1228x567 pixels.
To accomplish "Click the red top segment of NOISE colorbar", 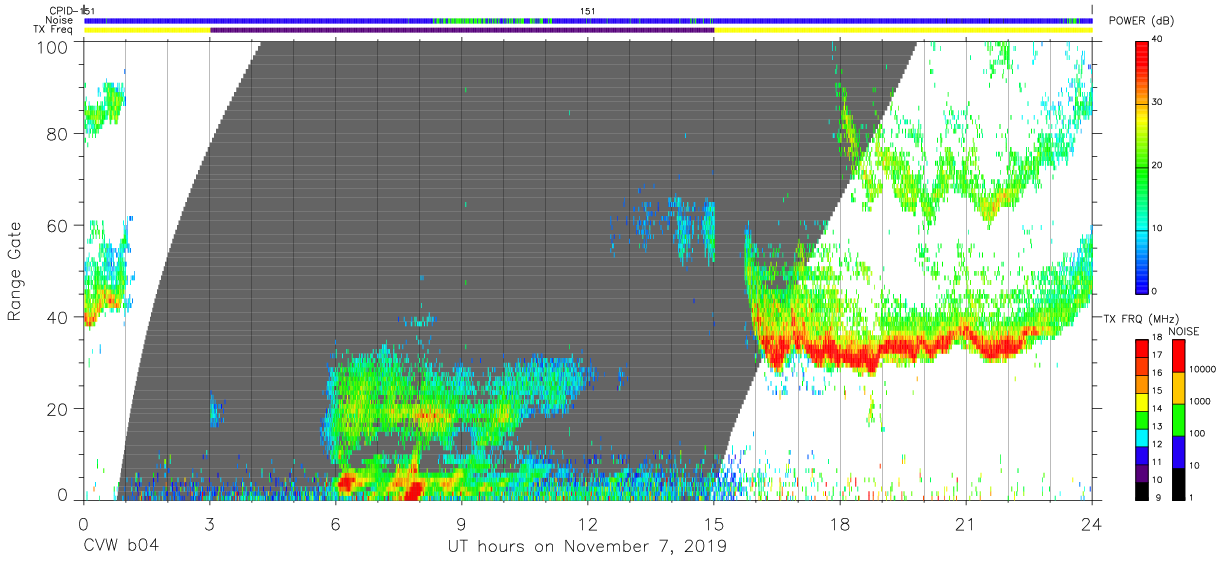I will click(x=1181, y=356).
